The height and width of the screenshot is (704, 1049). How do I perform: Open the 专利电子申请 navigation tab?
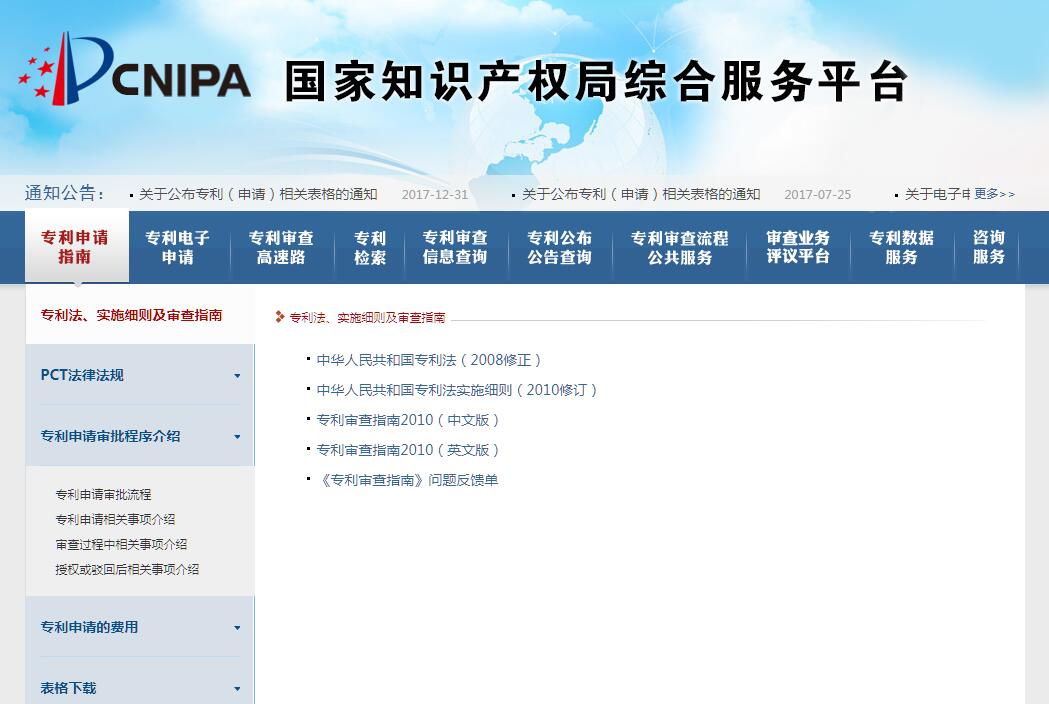pos(177,247)
